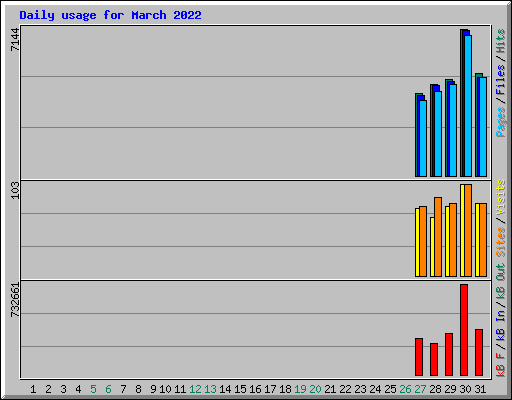Select the day 28 orange sites bar

[438, 237]
